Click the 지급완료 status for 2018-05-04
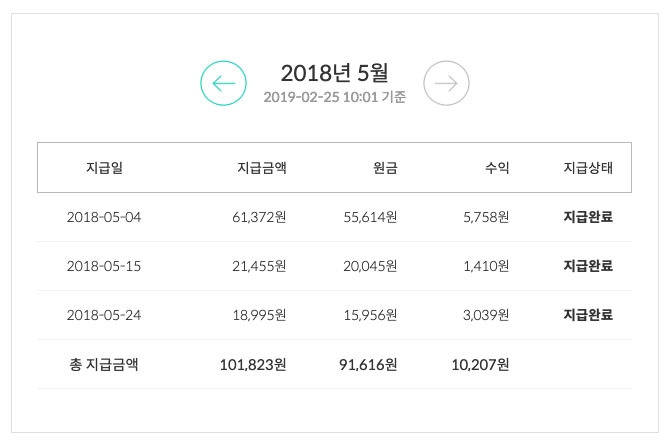 pyautogui.click(x=588, y=217)
